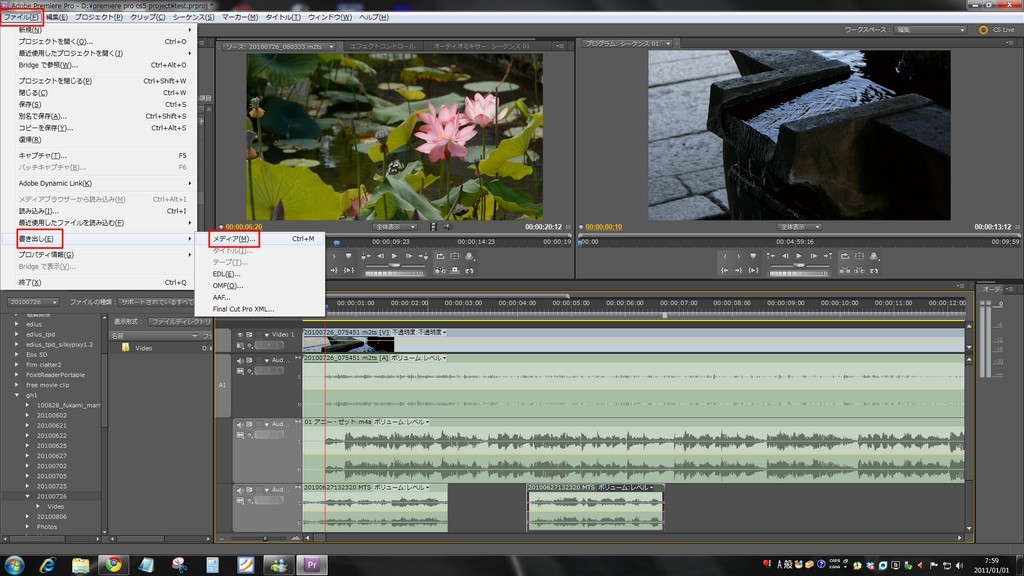Select メディア(M)... export option

pyautogui.click(x=235, y=239)
